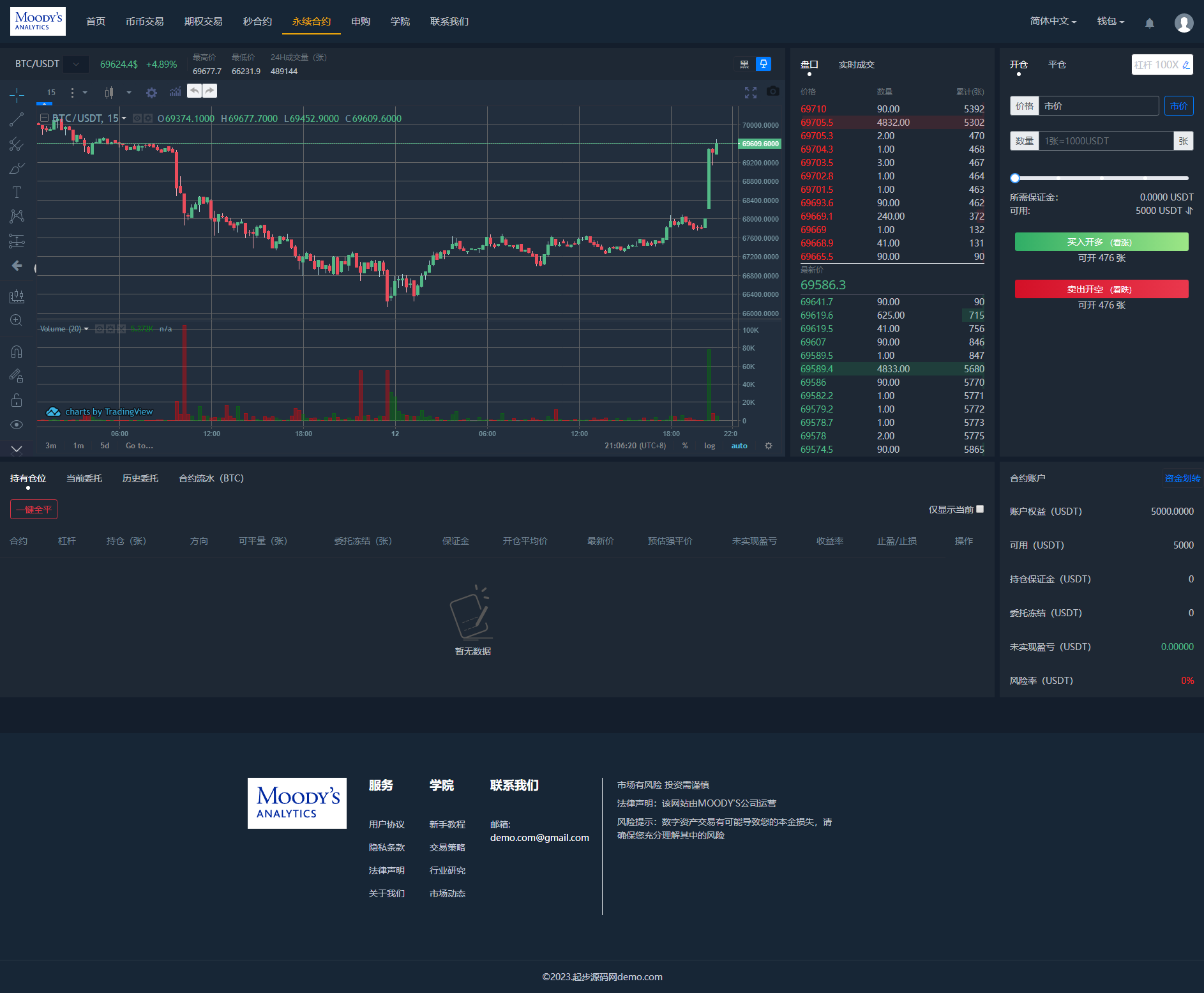Click the notification bell icon
The width and height of the screenshot is (1204, 993).
(x=1149, y=23)
